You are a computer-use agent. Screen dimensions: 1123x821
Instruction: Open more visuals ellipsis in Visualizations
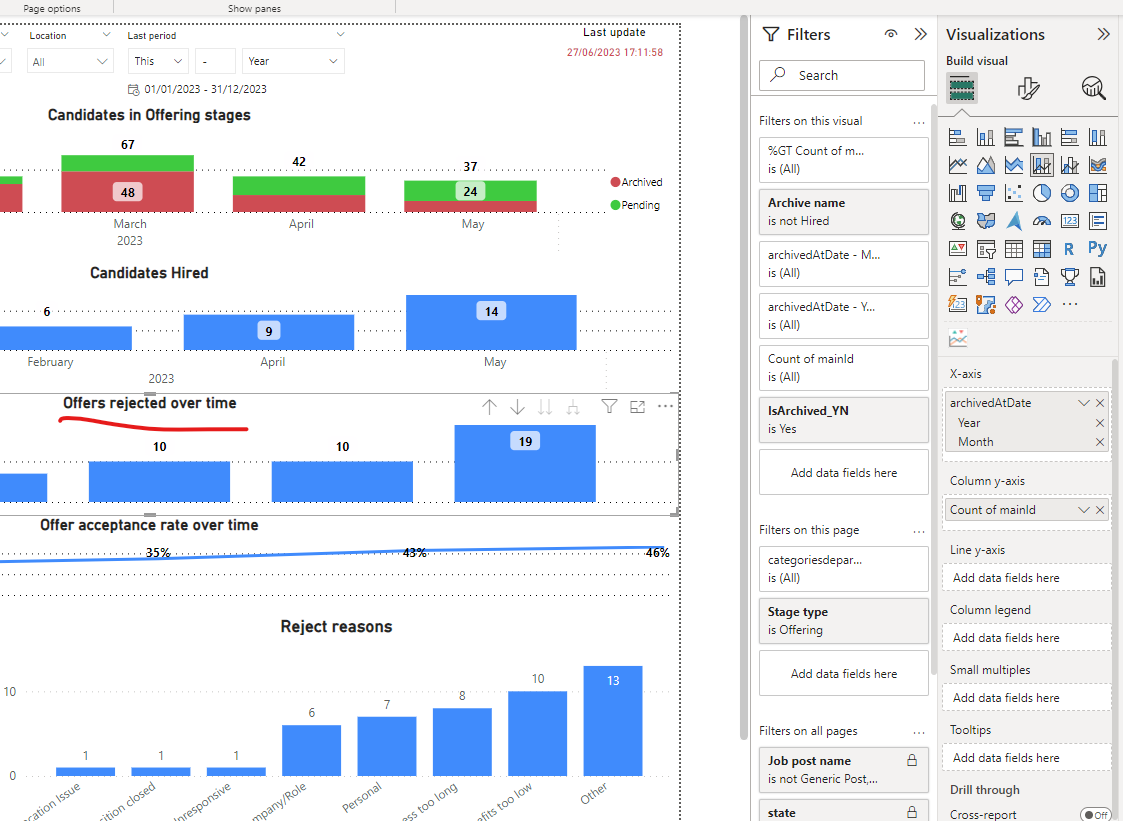click(1069, 304)
